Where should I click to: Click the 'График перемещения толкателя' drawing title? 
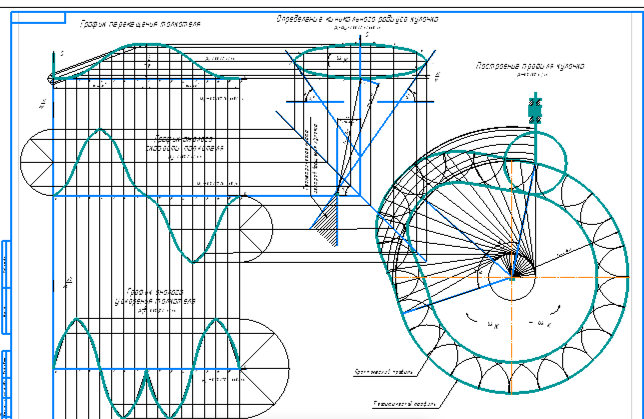pos(140,24)
